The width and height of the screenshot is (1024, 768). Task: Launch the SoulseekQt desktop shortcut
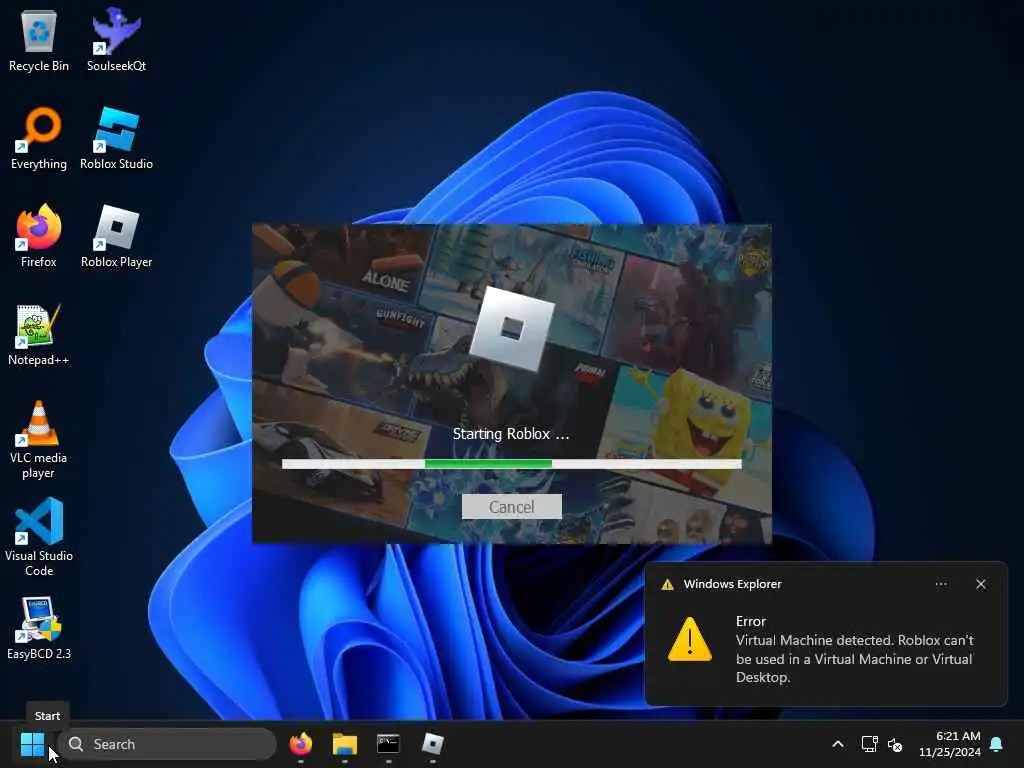click(x=116, y=40)
